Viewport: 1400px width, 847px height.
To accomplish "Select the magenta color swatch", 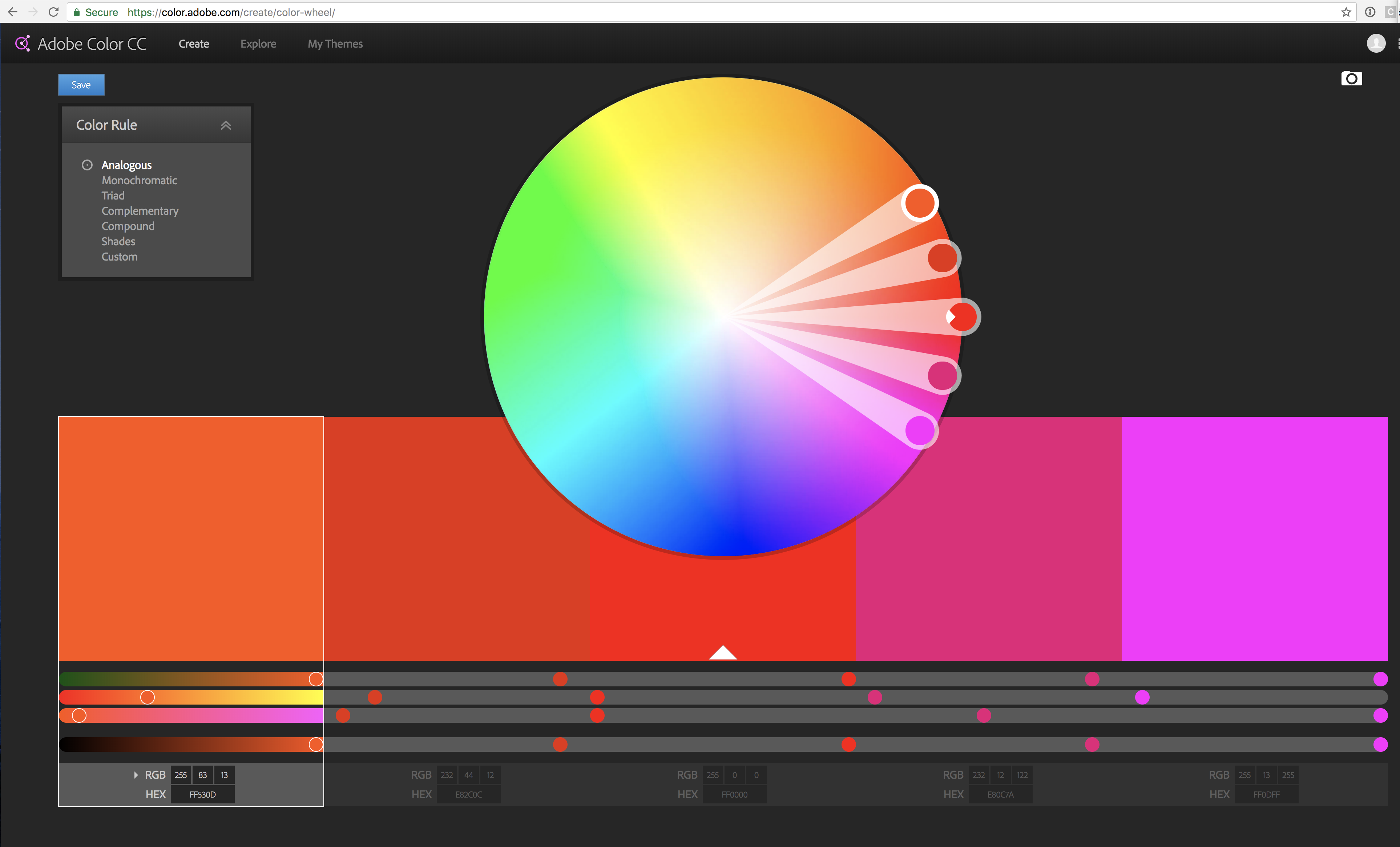I will (x=1255, y=538).
